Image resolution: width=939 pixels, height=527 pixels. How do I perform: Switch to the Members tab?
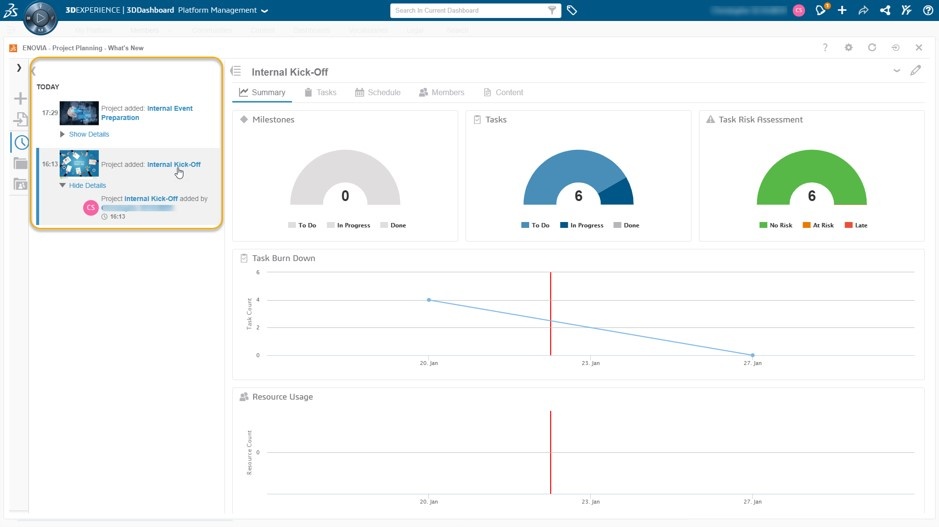(x=441, y=92)
